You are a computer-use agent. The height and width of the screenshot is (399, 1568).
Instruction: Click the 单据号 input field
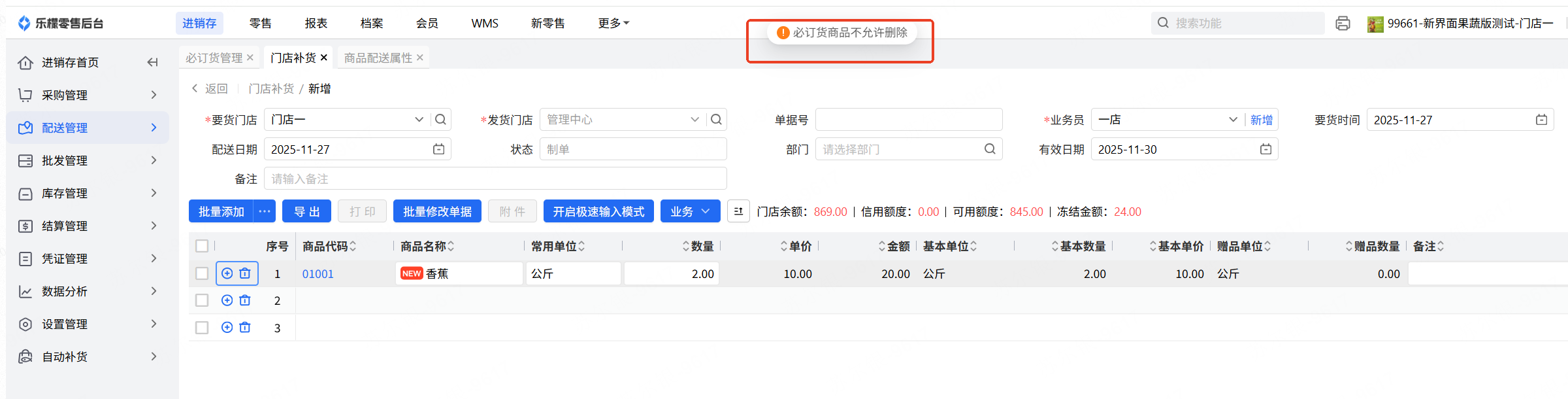point(909,120)
